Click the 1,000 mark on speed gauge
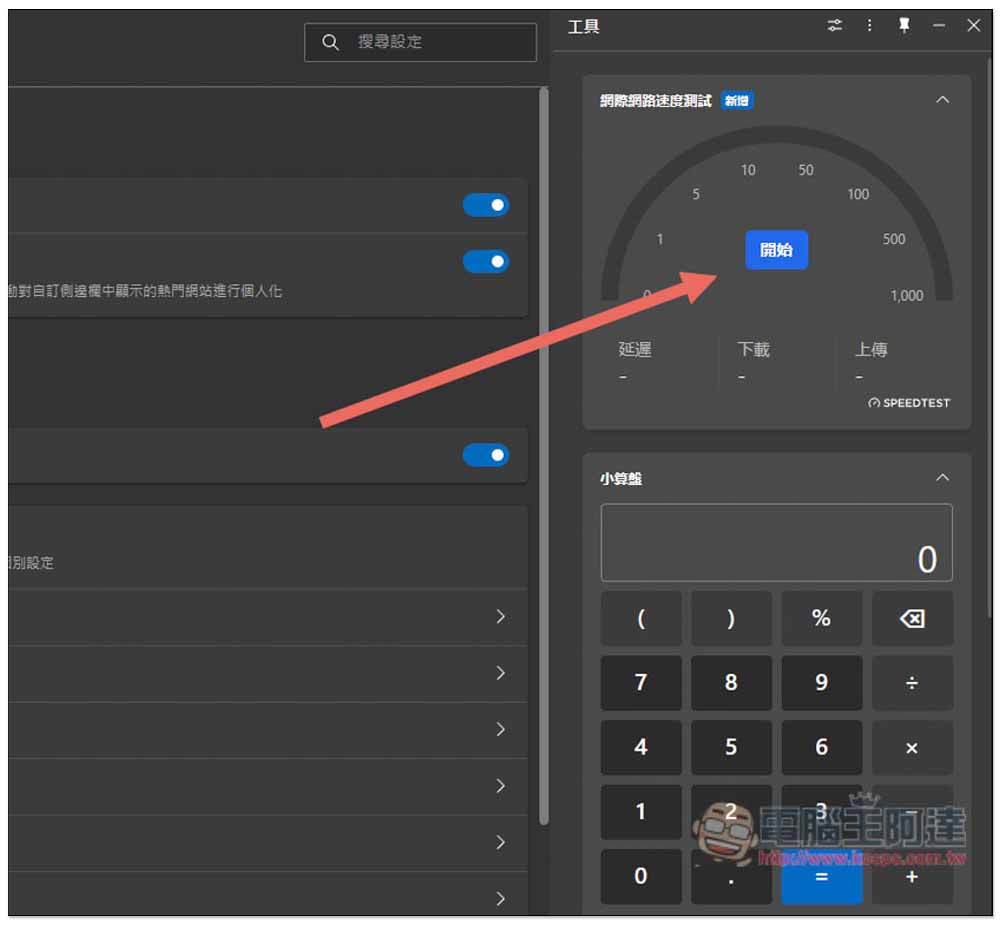This screenshot has width=1000, height=926. (906, 296)
